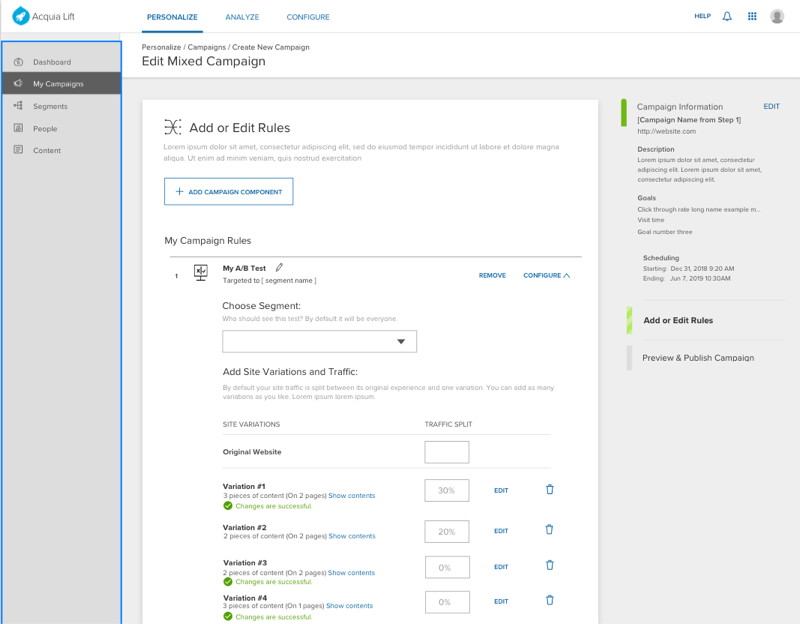Click the Variation #2 20% traffic field
The image size is (800, 624).
click(446, 531)
